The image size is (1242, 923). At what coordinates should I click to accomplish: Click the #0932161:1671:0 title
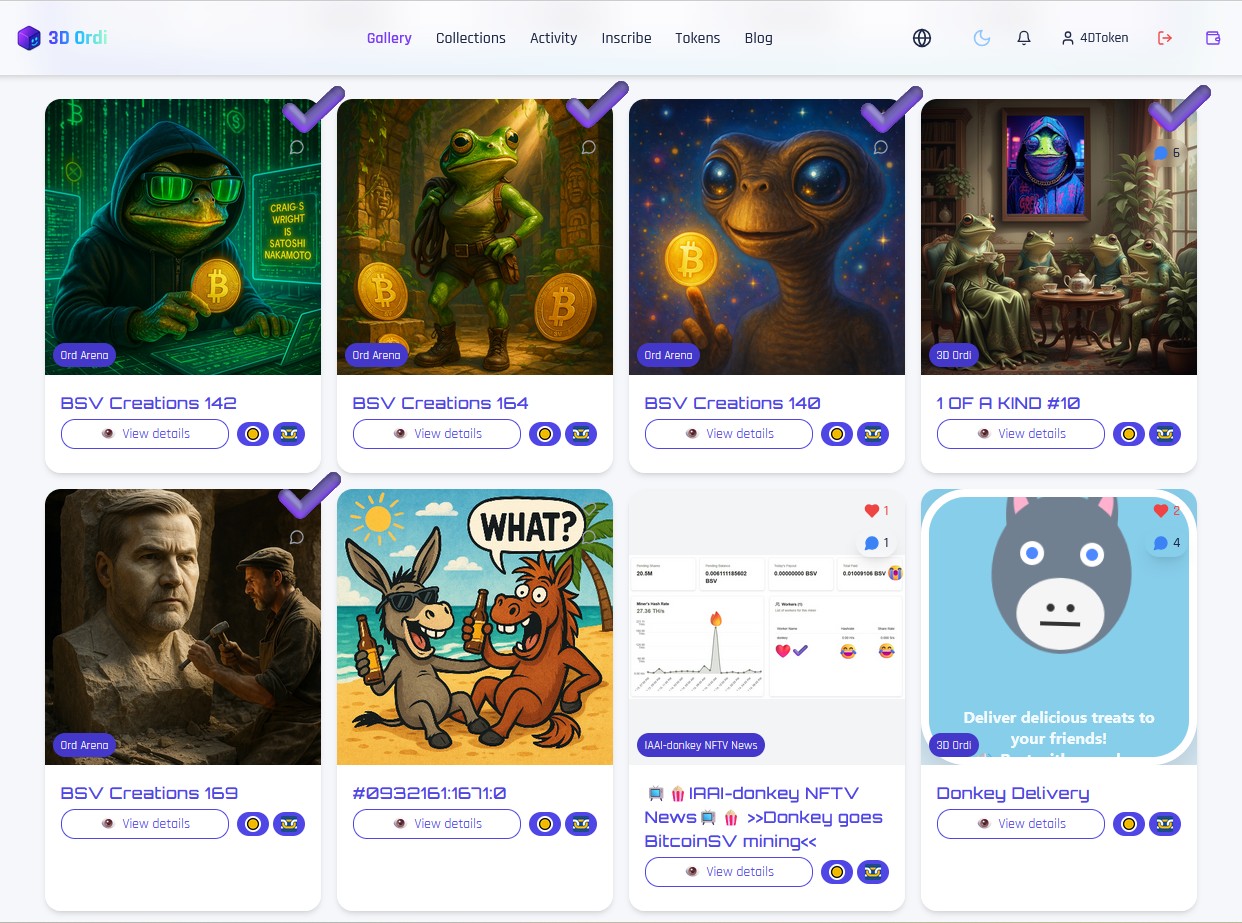click(430, 793)
